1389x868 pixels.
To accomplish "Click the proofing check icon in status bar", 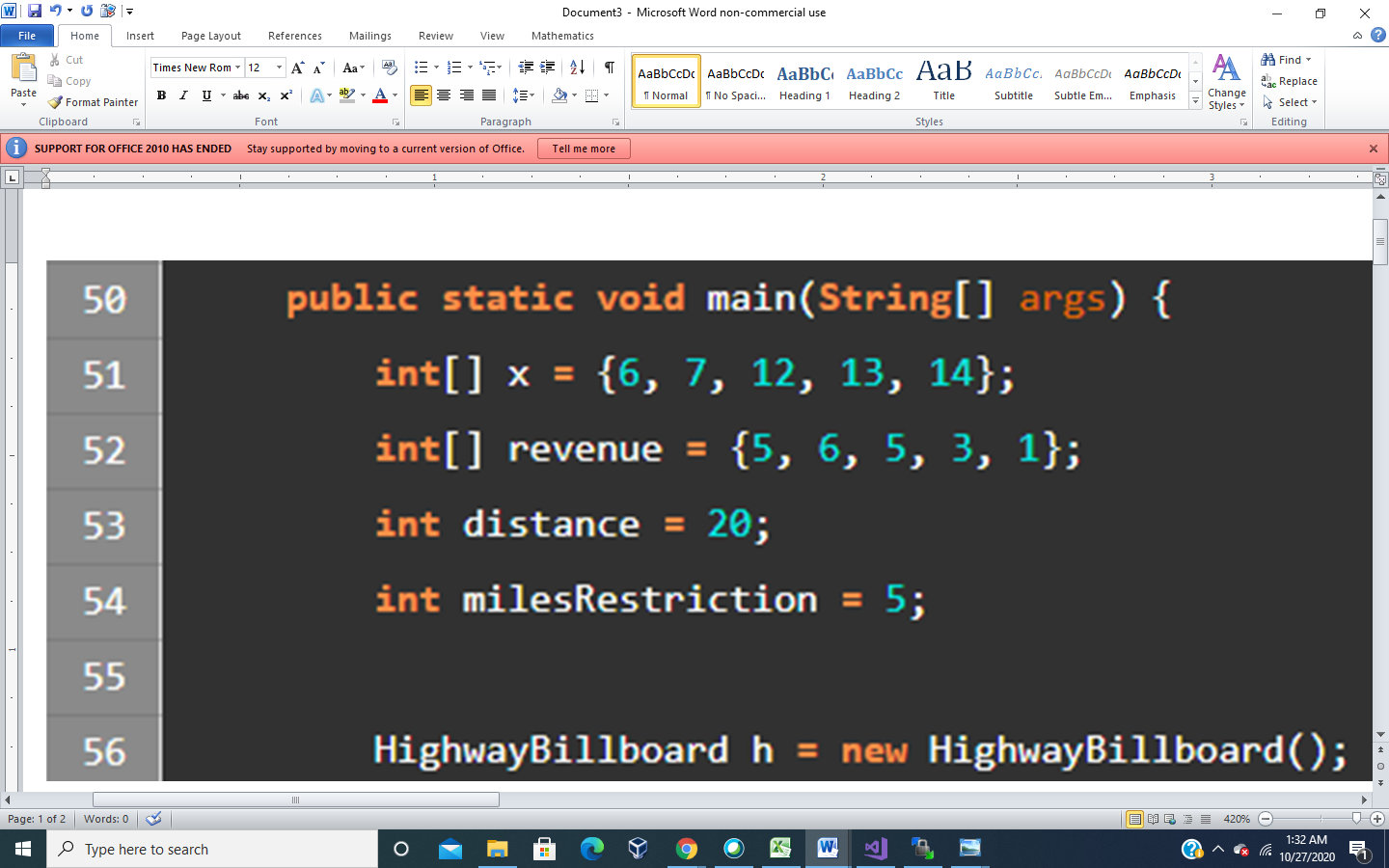I will 153,819.
